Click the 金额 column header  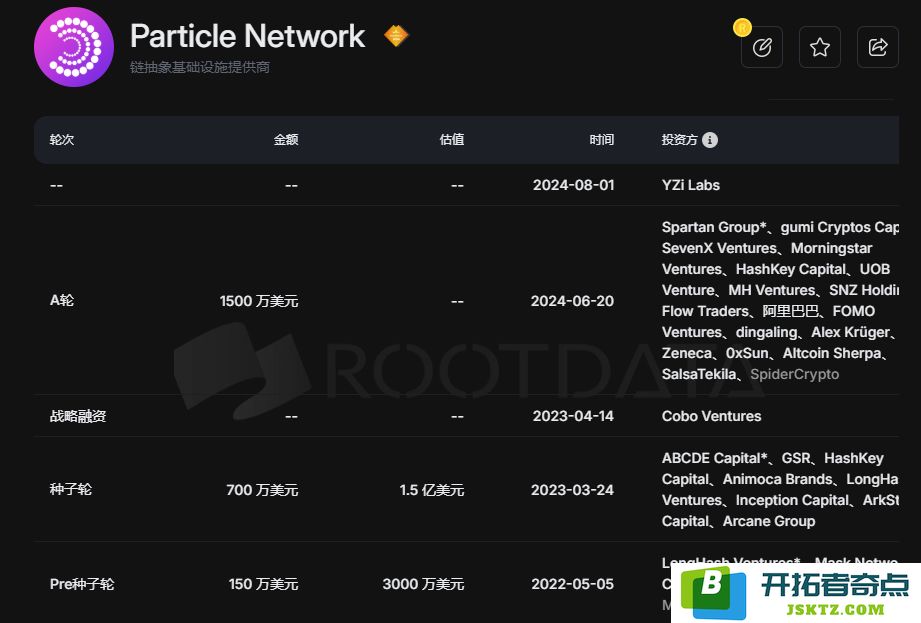click(x=286, y=140)
